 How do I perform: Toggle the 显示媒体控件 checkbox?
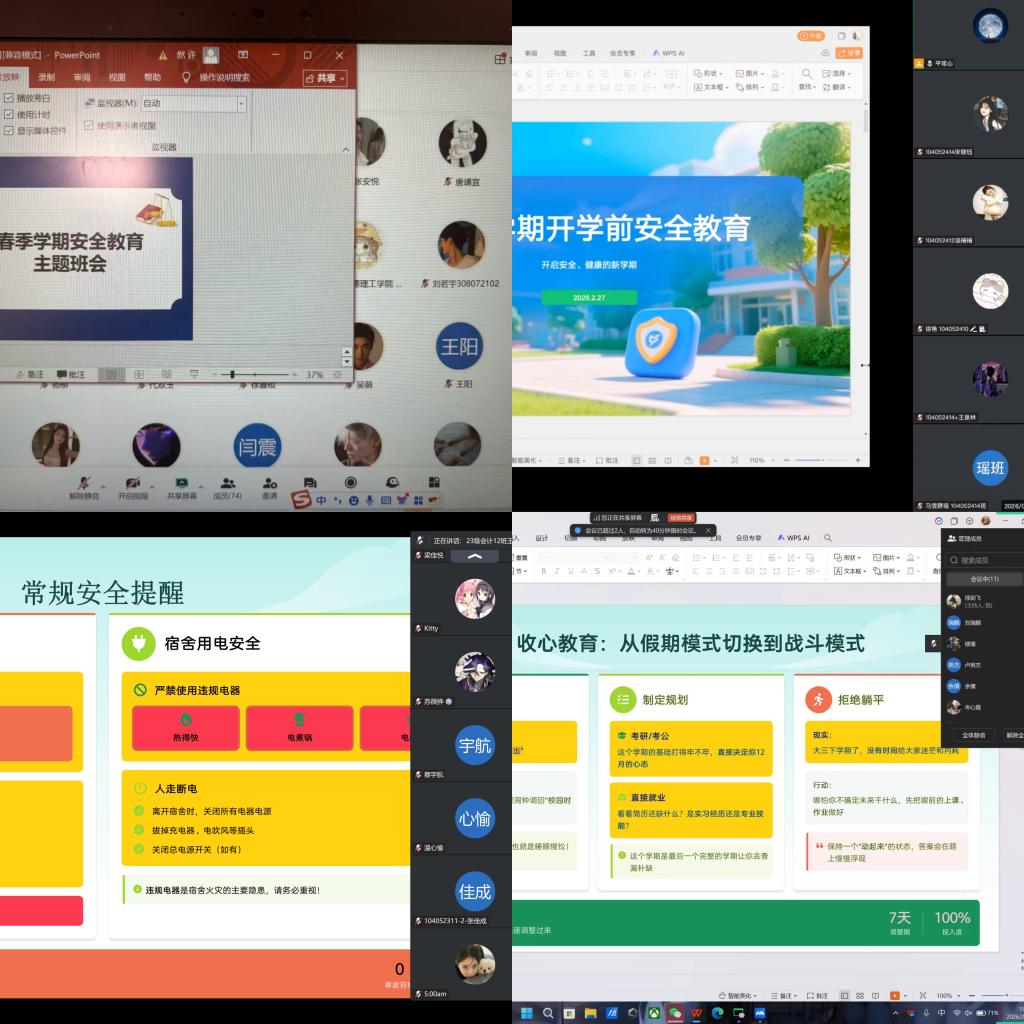(9, 130)
